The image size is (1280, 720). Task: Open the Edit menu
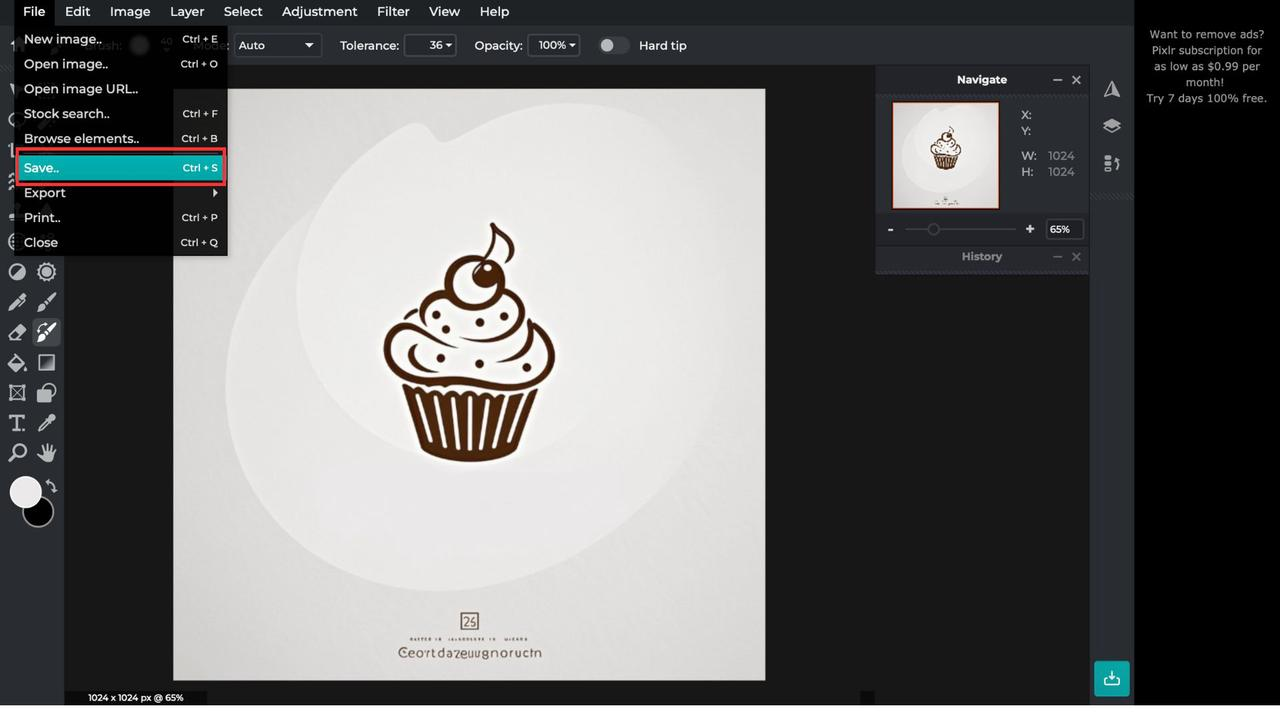pos(77,12)
